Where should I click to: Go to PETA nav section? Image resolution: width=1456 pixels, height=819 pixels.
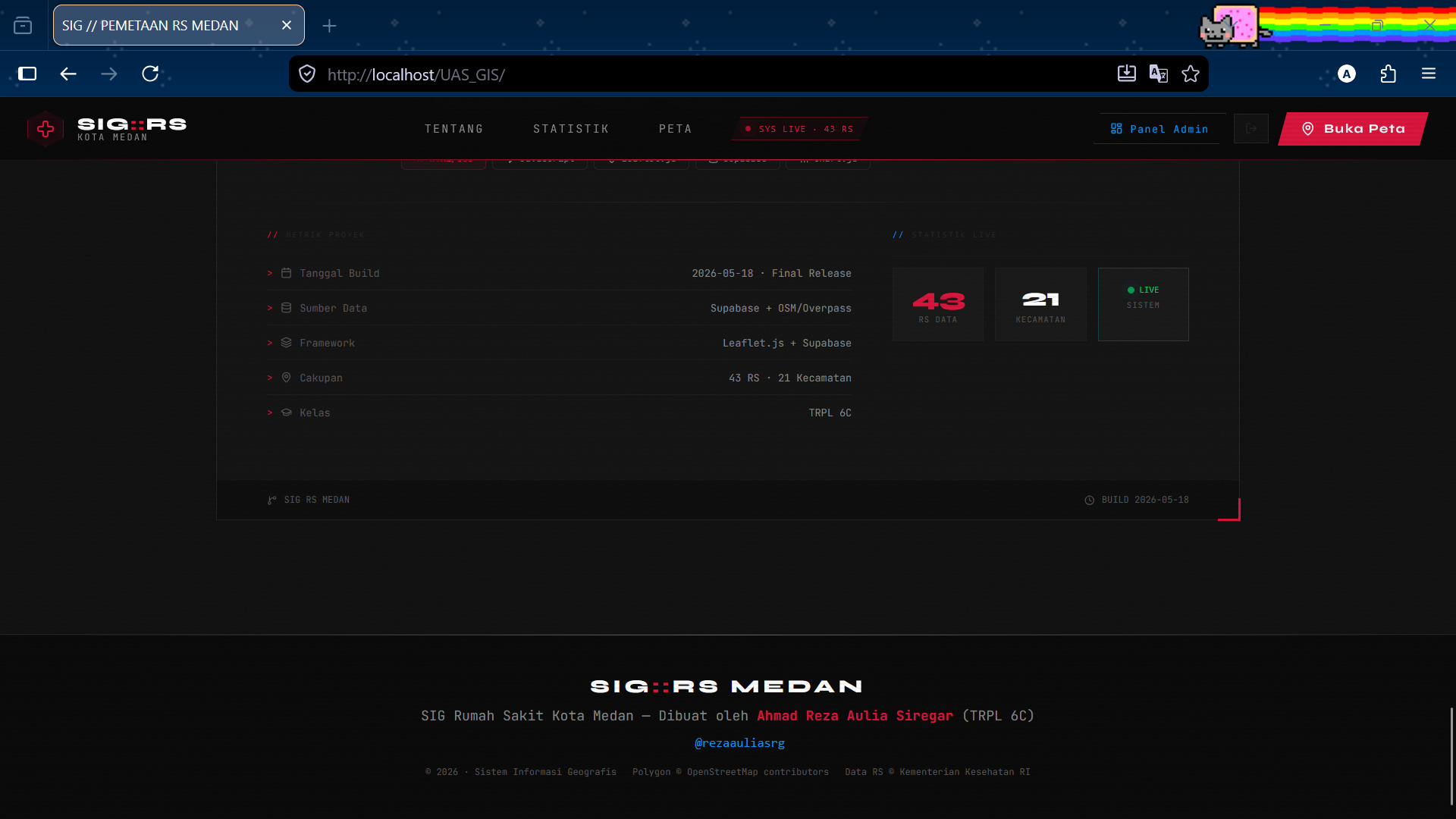675,129
